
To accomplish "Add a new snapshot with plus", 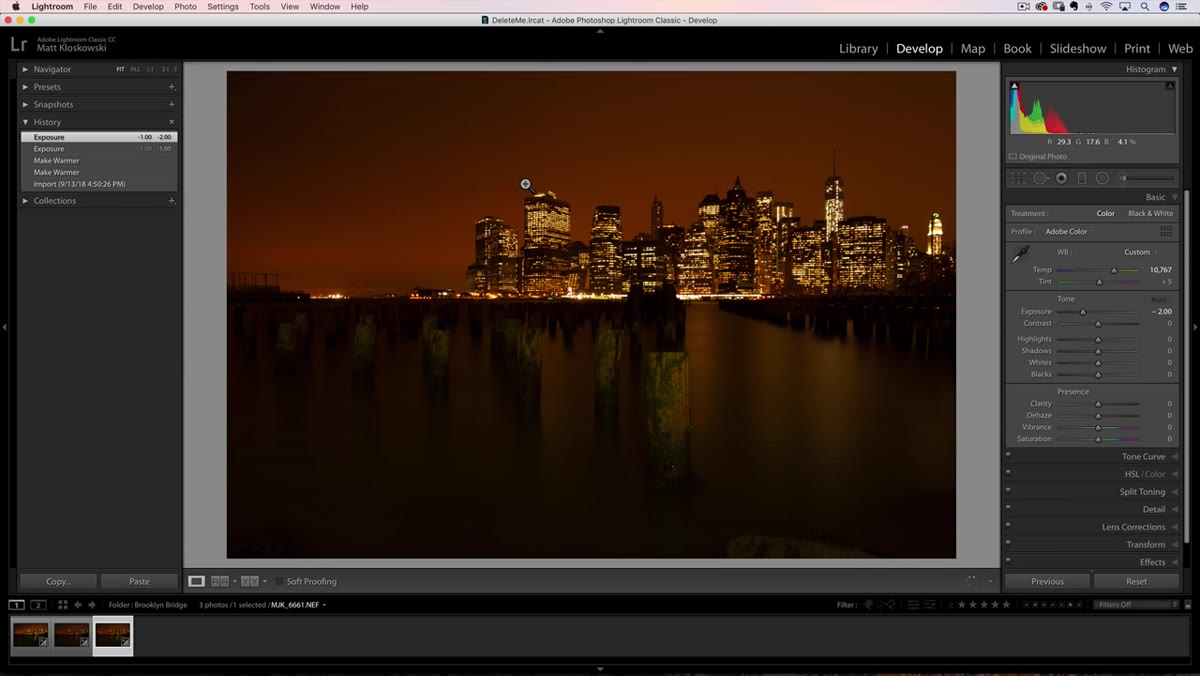I will point(171,104).
